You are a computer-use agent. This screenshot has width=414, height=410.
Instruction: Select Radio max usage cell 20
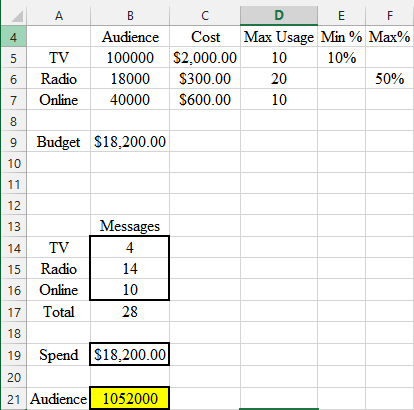(279, 79)
